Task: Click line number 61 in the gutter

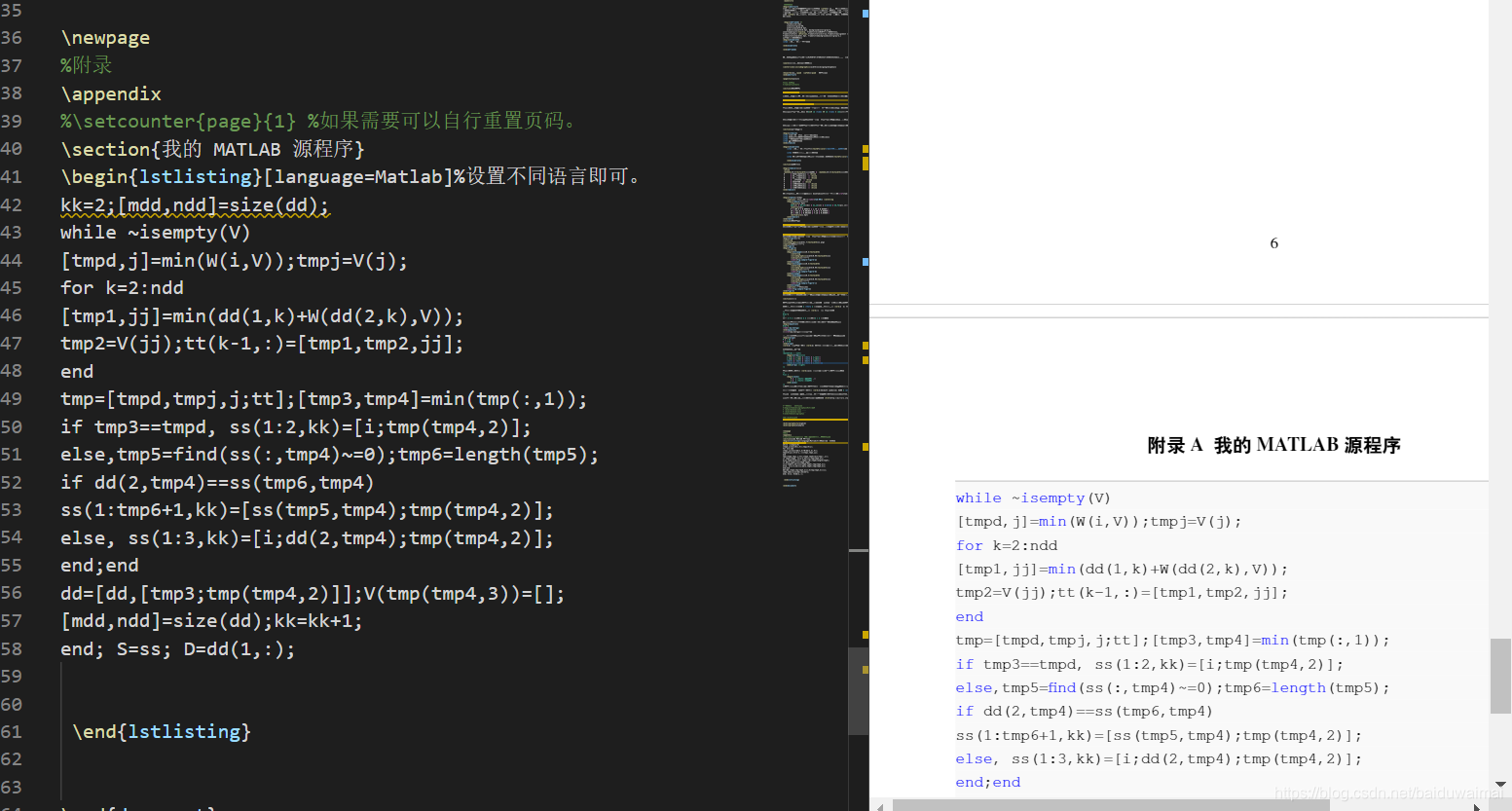Action: tap(12, 731)
